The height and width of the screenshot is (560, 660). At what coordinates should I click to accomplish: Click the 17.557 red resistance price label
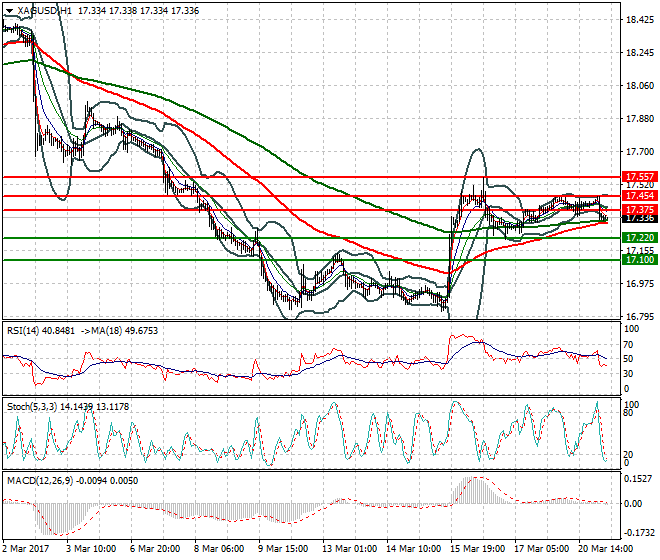(x=639, y=177)
